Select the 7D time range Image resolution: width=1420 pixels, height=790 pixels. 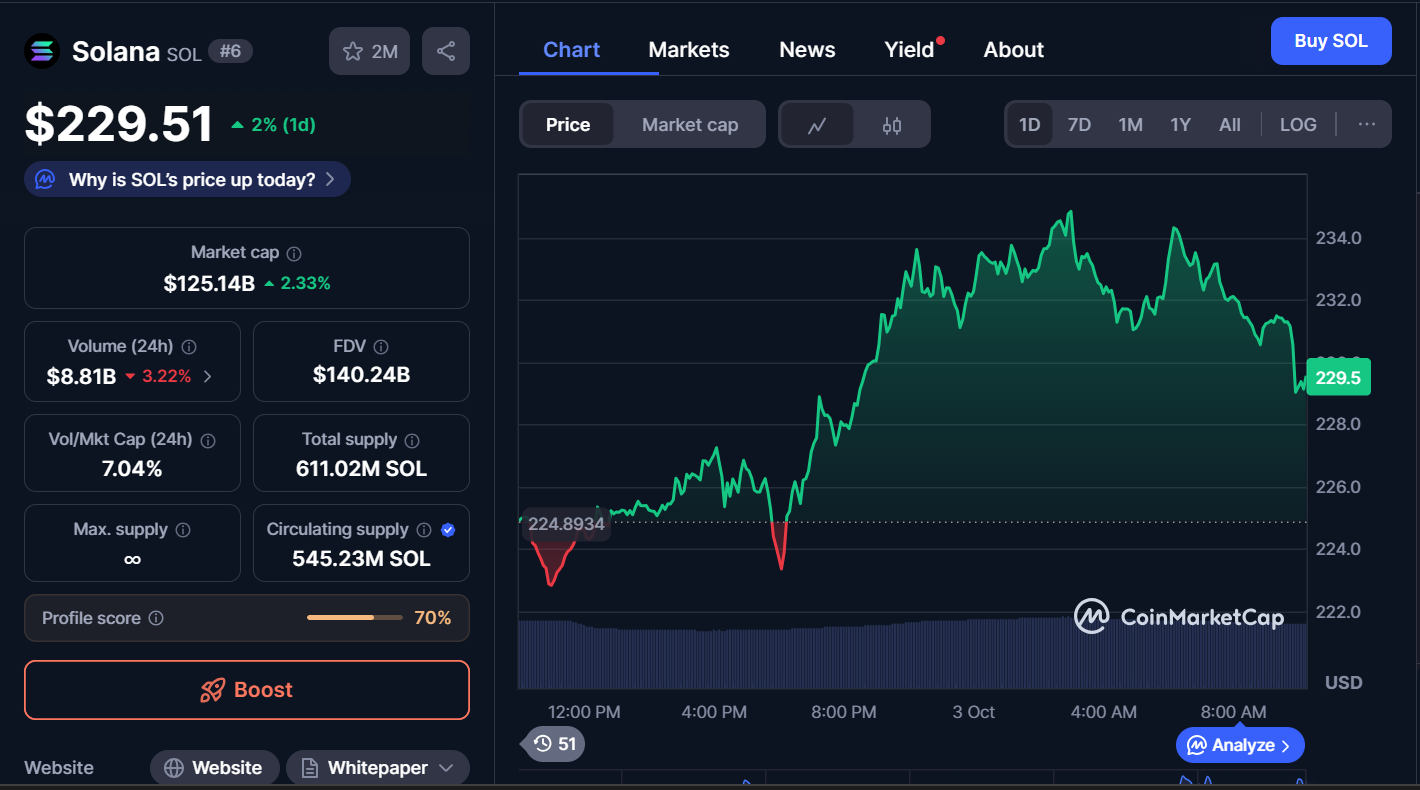pos(1079,125)
